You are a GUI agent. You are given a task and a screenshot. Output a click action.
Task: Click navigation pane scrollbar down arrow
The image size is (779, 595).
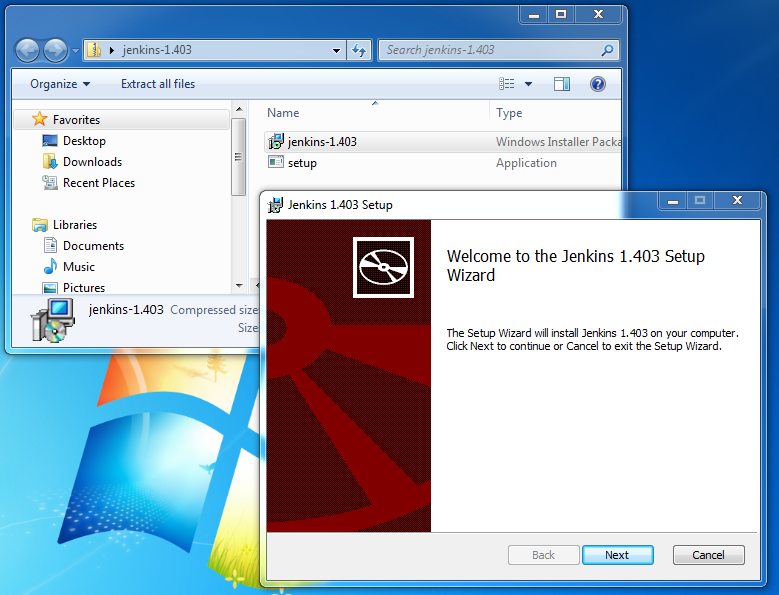tap(239, 286)
